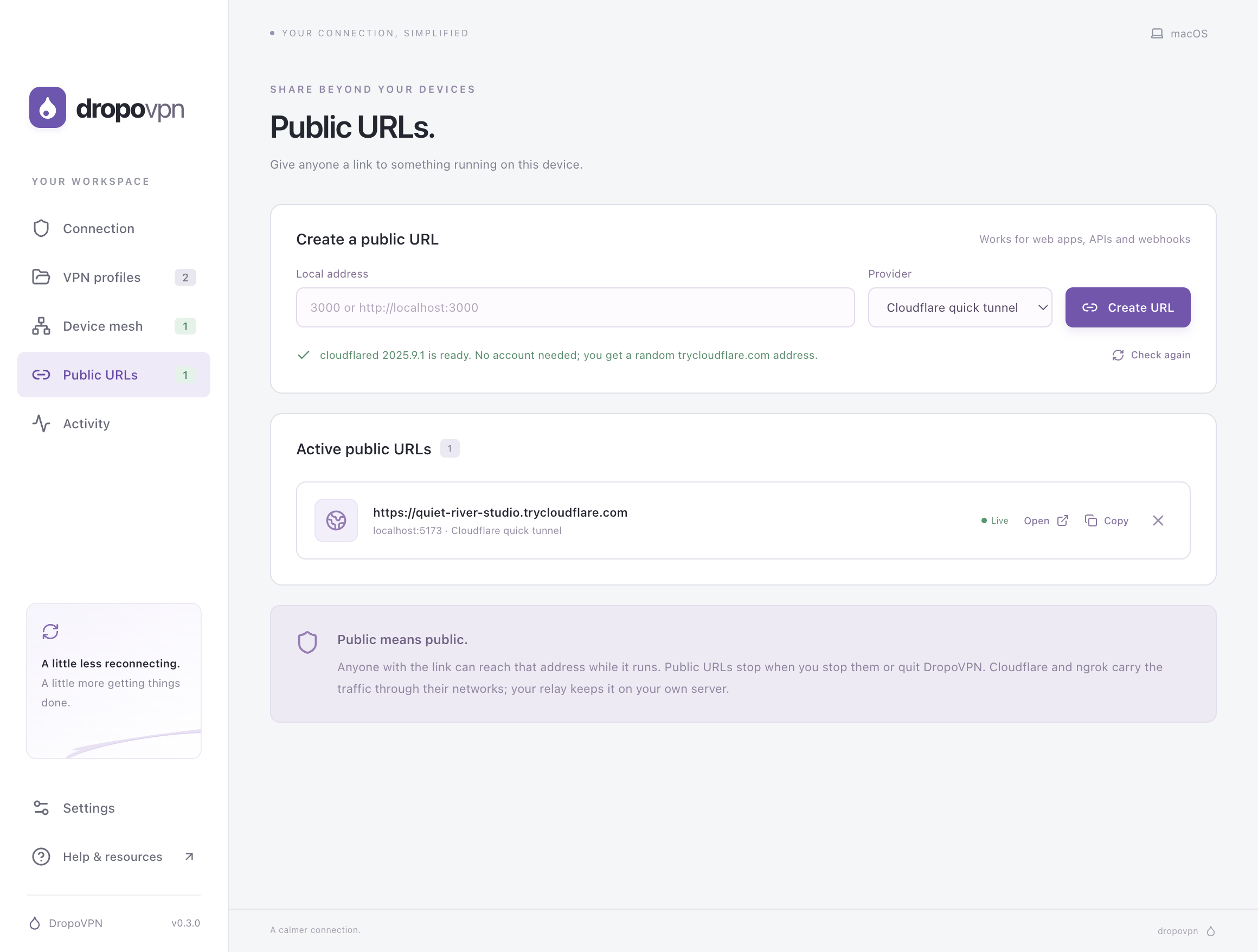This screenshot has width=1258, height=952.
Task: Click the Create URL button
Action: click(1128, 307)
